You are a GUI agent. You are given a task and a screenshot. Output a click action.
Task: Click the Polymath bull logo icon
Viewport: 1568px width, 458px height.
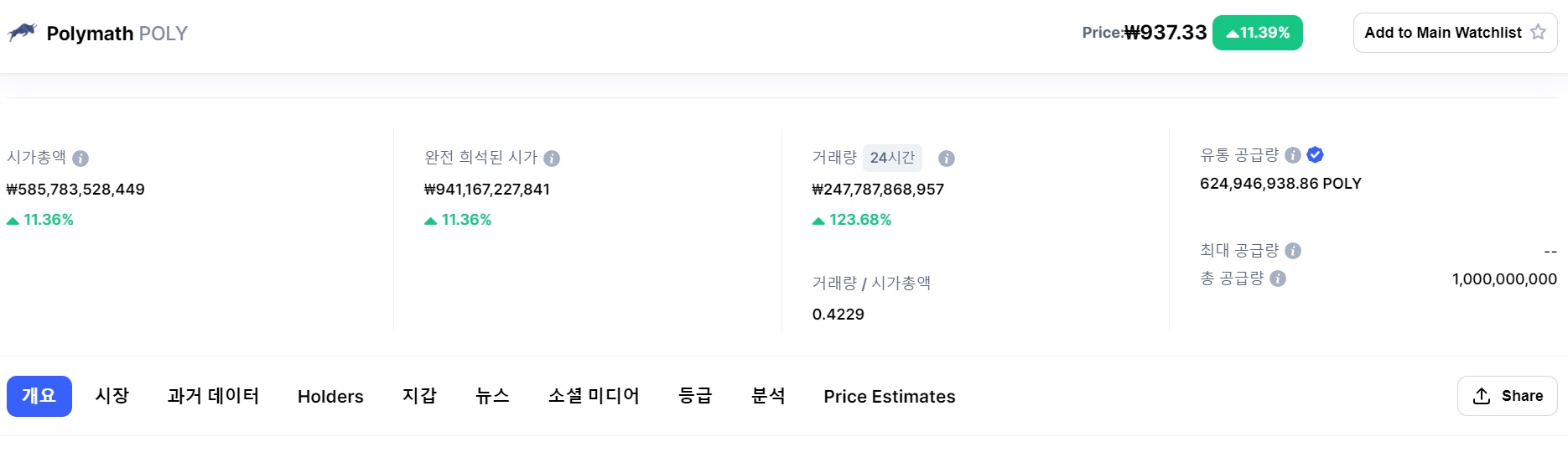tap(23, 33)
